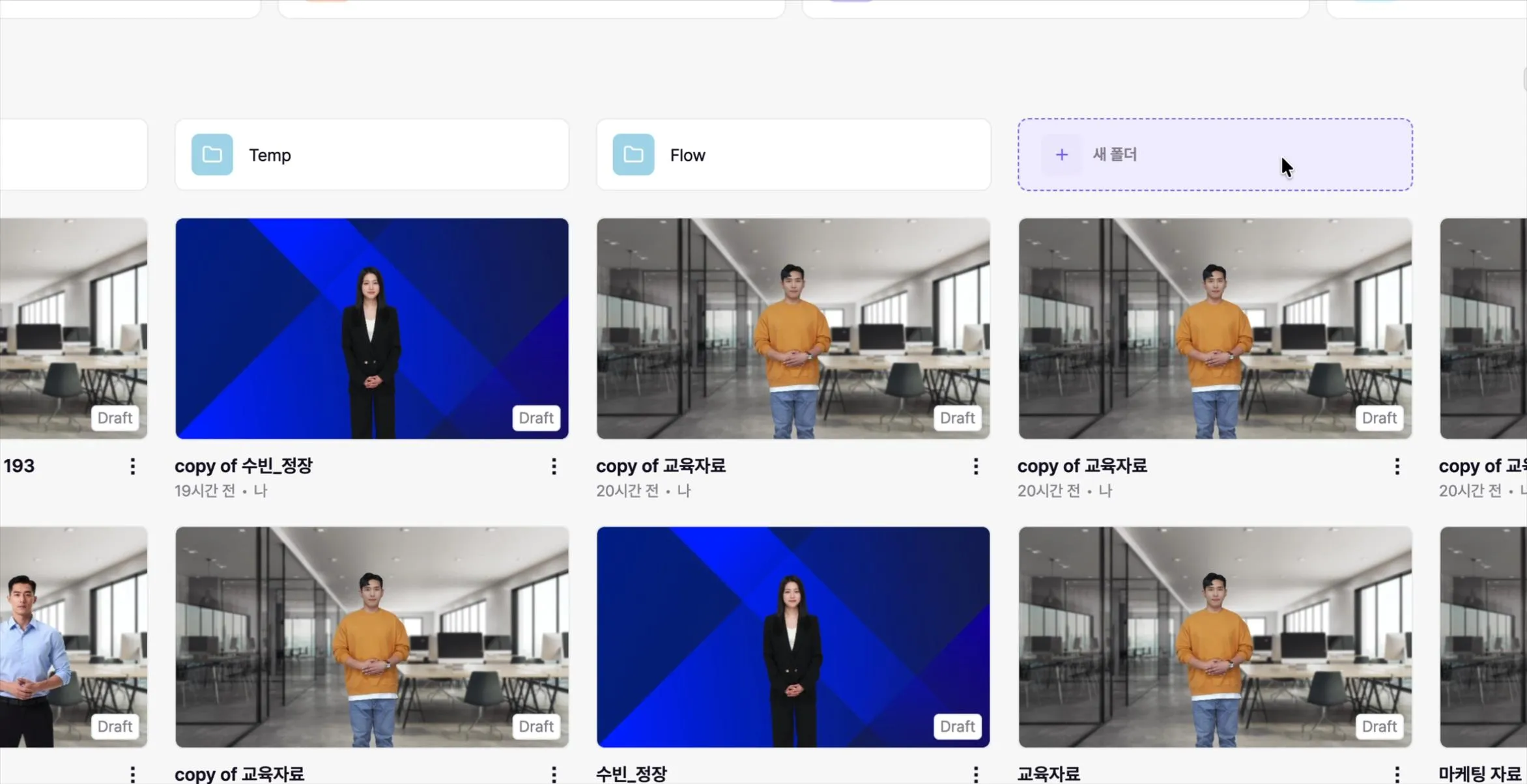1527x784 pixels.
Task: Open the bottom-row copy of 교육자료 thumbnail
Action: (372, 637)
